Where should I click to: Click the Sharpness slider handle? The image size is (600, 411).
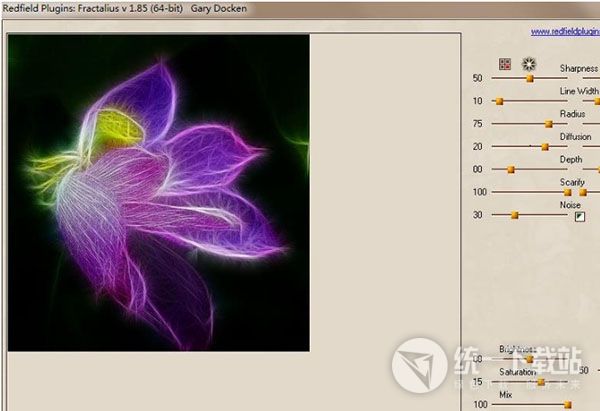tap(529, 78)
